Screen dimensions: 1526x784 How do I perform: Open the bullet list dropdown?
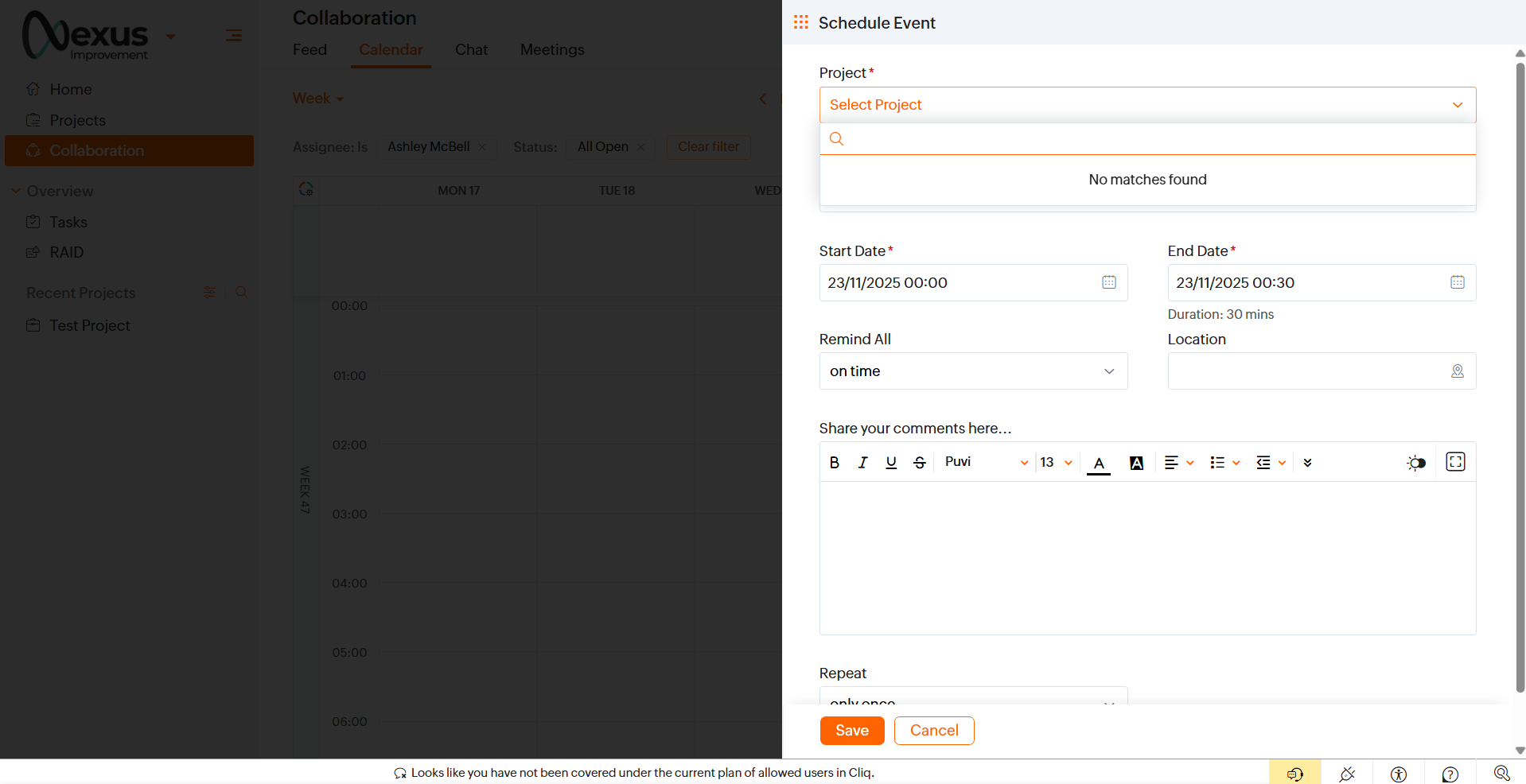pyautogui.click(x=1225, y=463)
